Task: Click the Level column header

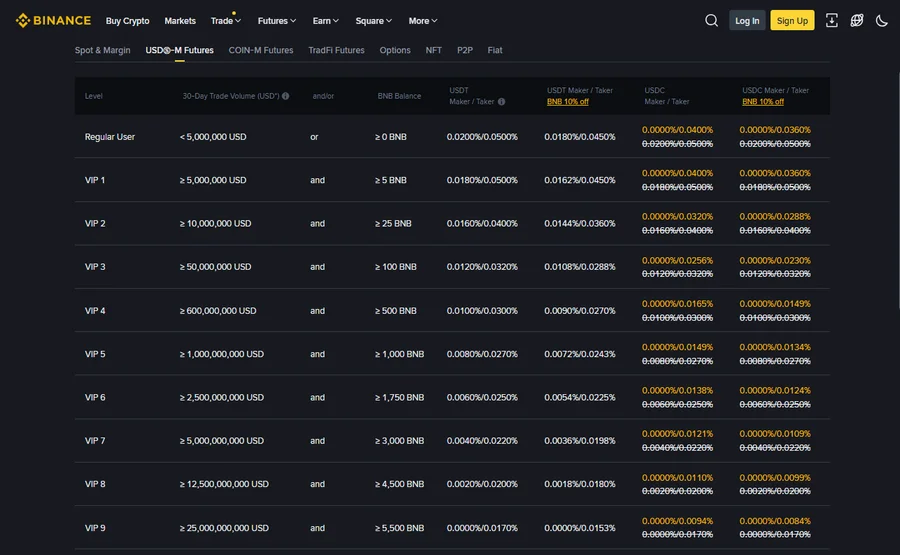Action: (94, 96)
